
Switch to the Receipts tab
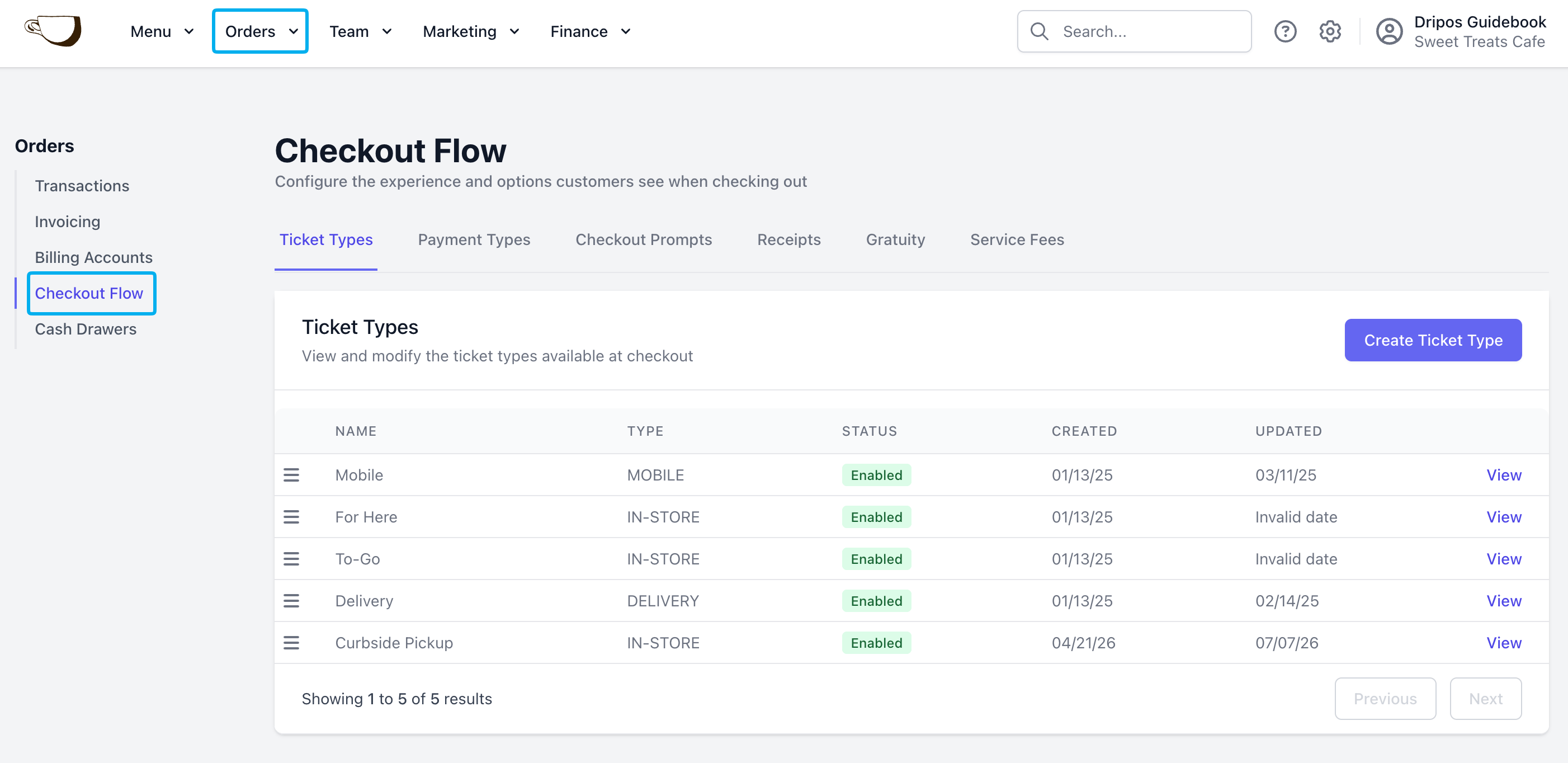pos(789,240)
